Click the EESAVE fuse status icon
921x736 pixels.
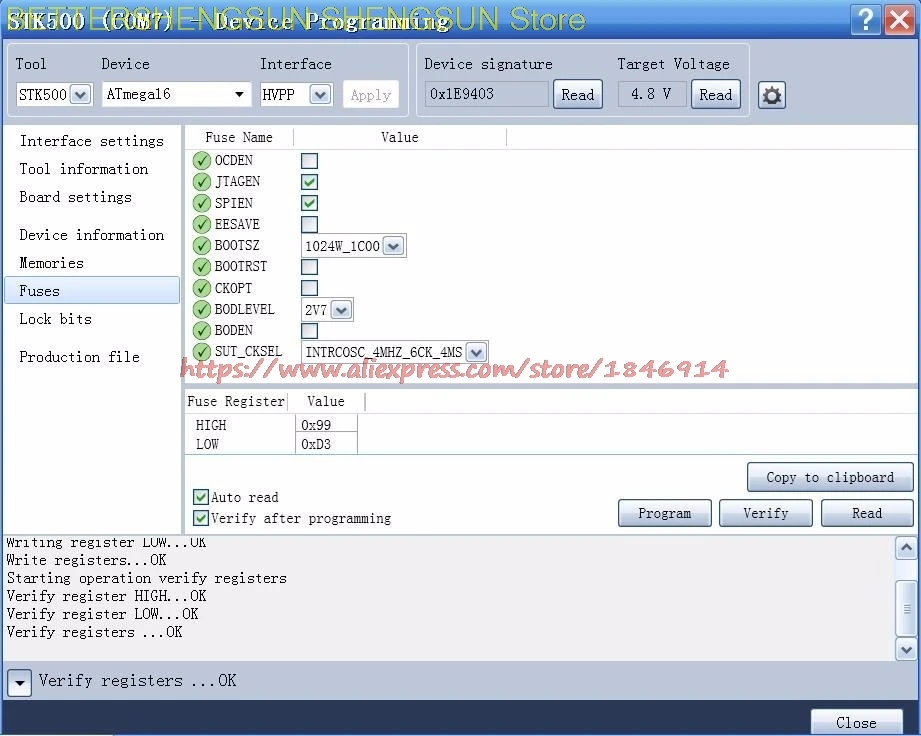click(x=201, y=224)
